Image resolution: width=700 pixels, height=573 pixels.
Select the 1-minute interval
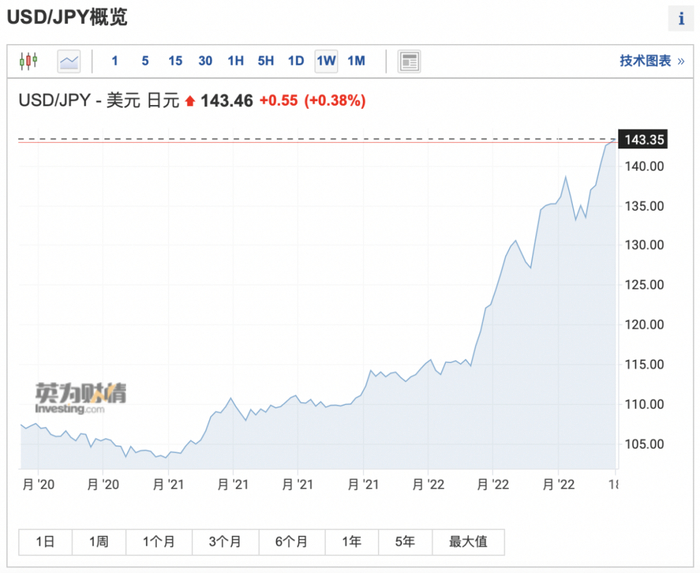pos(115,61)
